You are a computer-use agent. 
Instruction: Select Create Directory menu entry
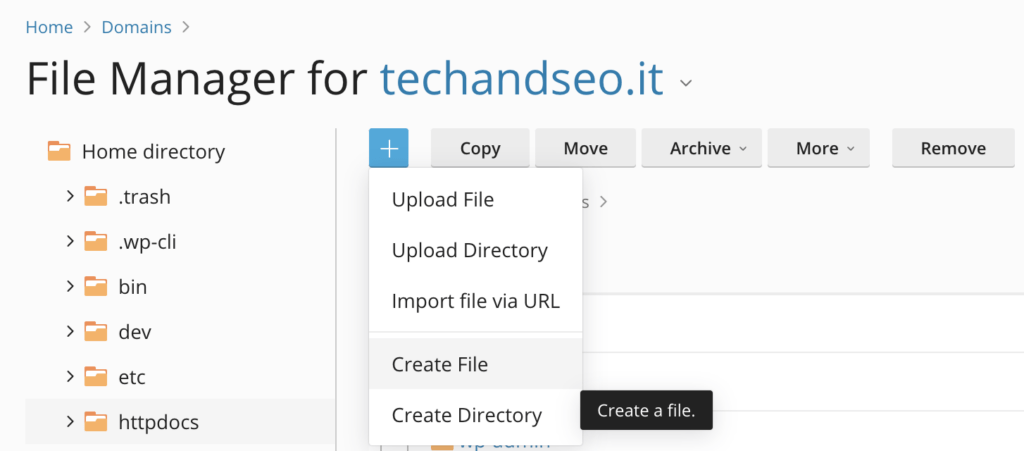[x=475, y=415]
